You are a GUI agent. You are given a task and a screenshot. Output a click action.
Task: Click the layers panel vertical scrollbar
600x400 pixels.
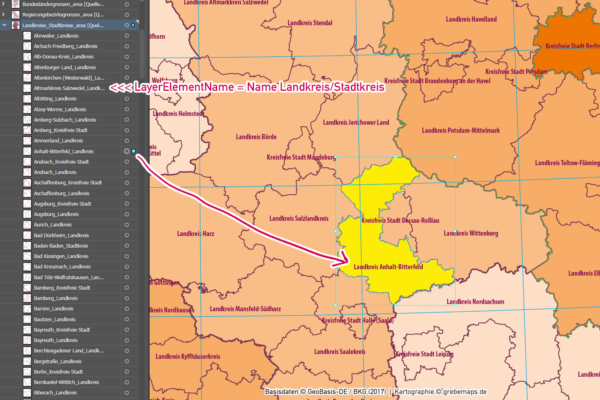point(142,54)
